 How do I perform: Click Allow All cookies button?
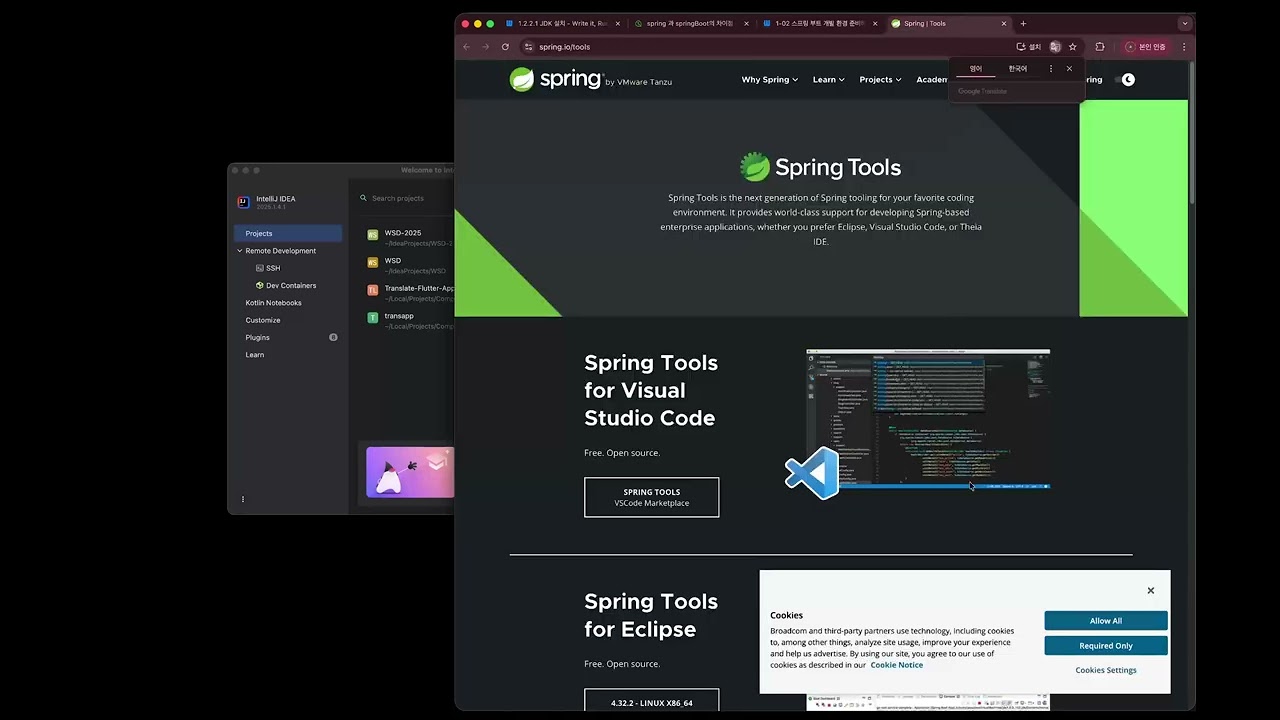[x=1106, y=621]
